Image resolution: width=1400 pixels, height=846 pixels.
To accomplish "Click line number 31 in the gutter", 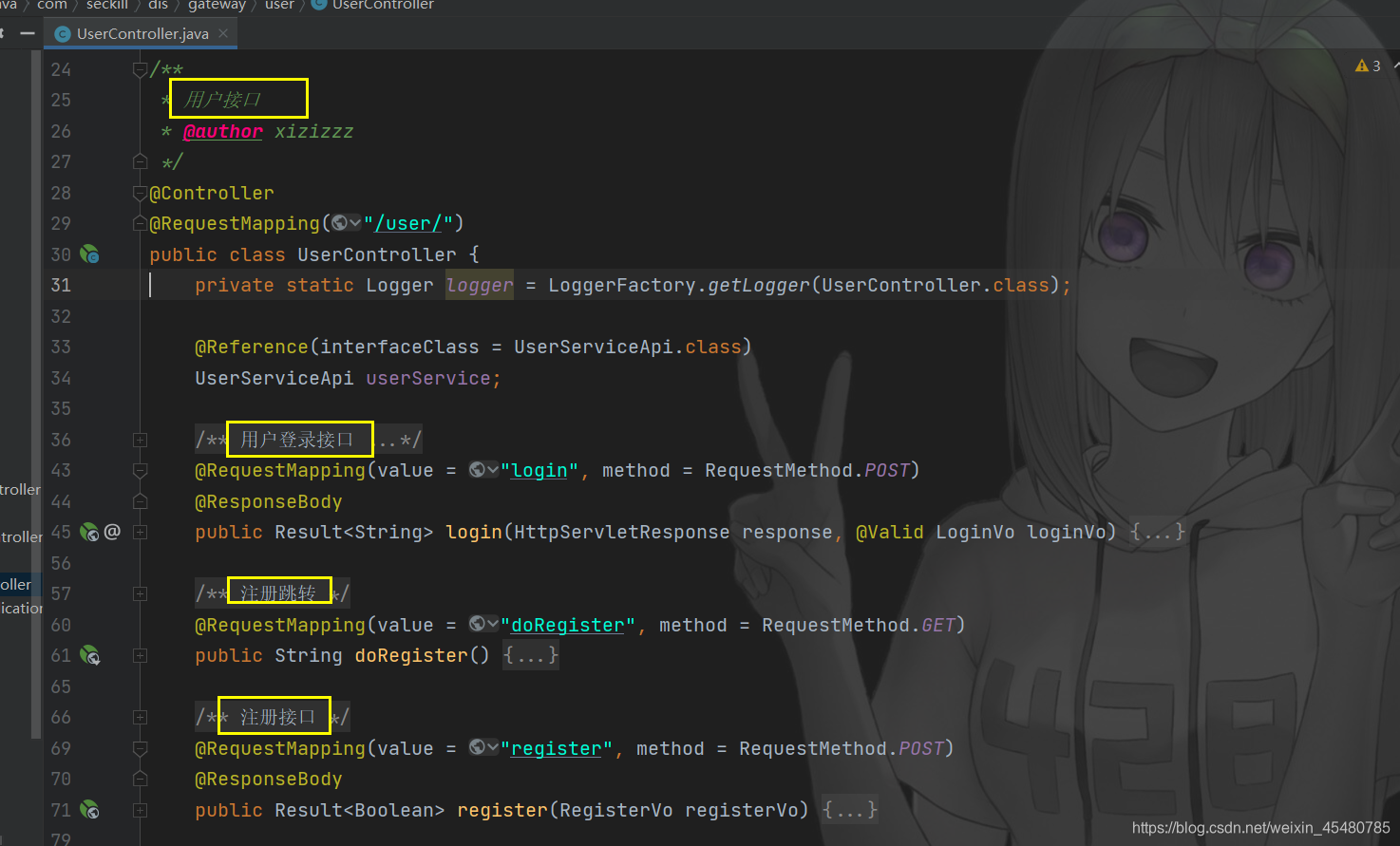I will 61,285.
